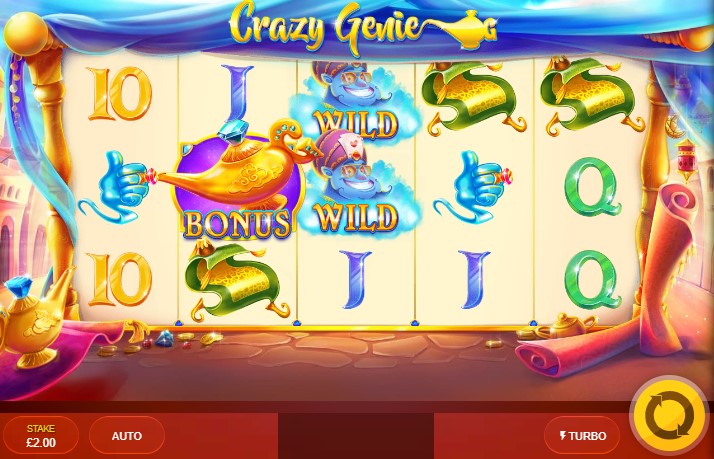
Task: Click the Crazy Genie title logo
Action: point(363,26)
